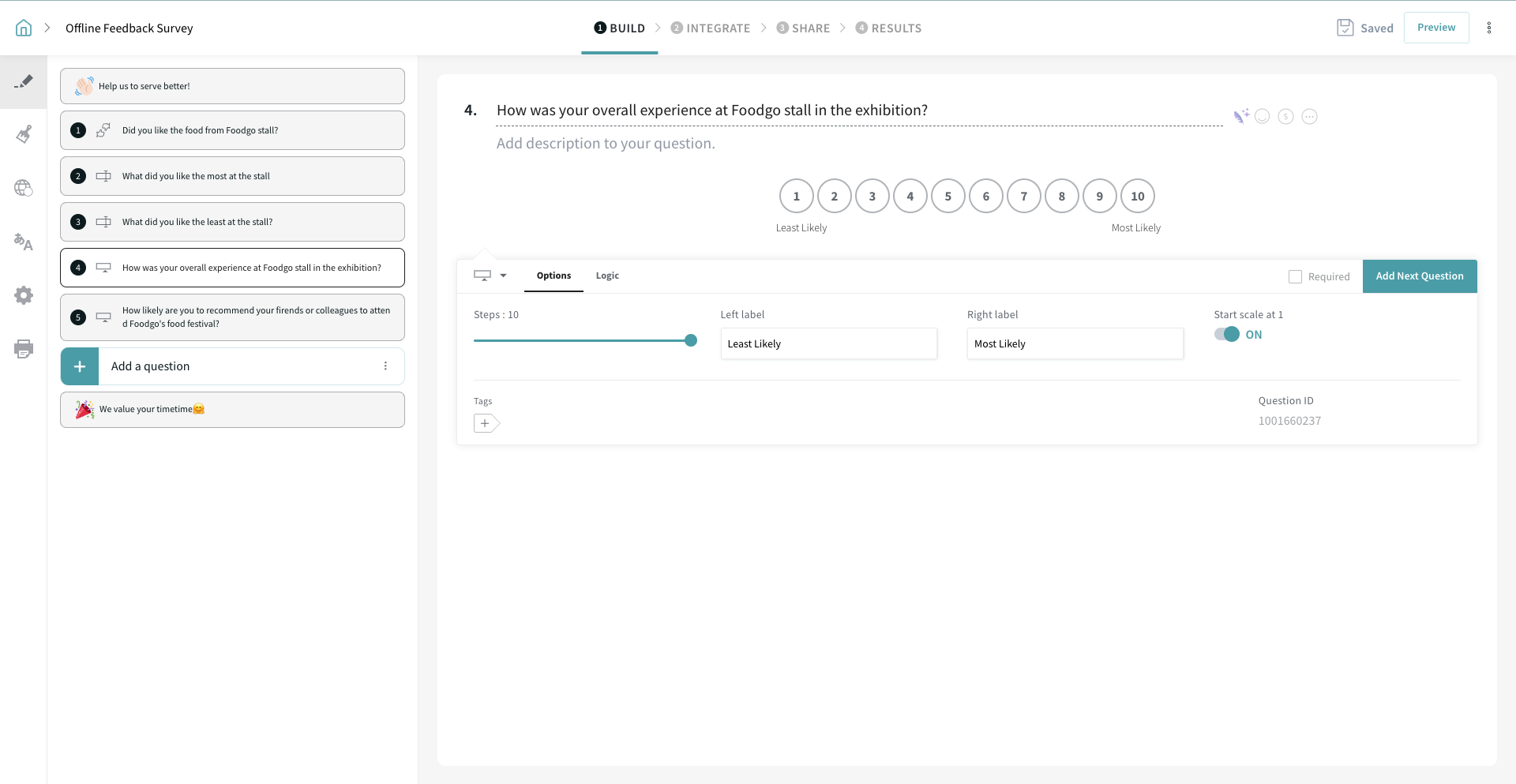Check the Required checkbox
The width and height of the screenshot is (1516, 784).
point(1295,277)
